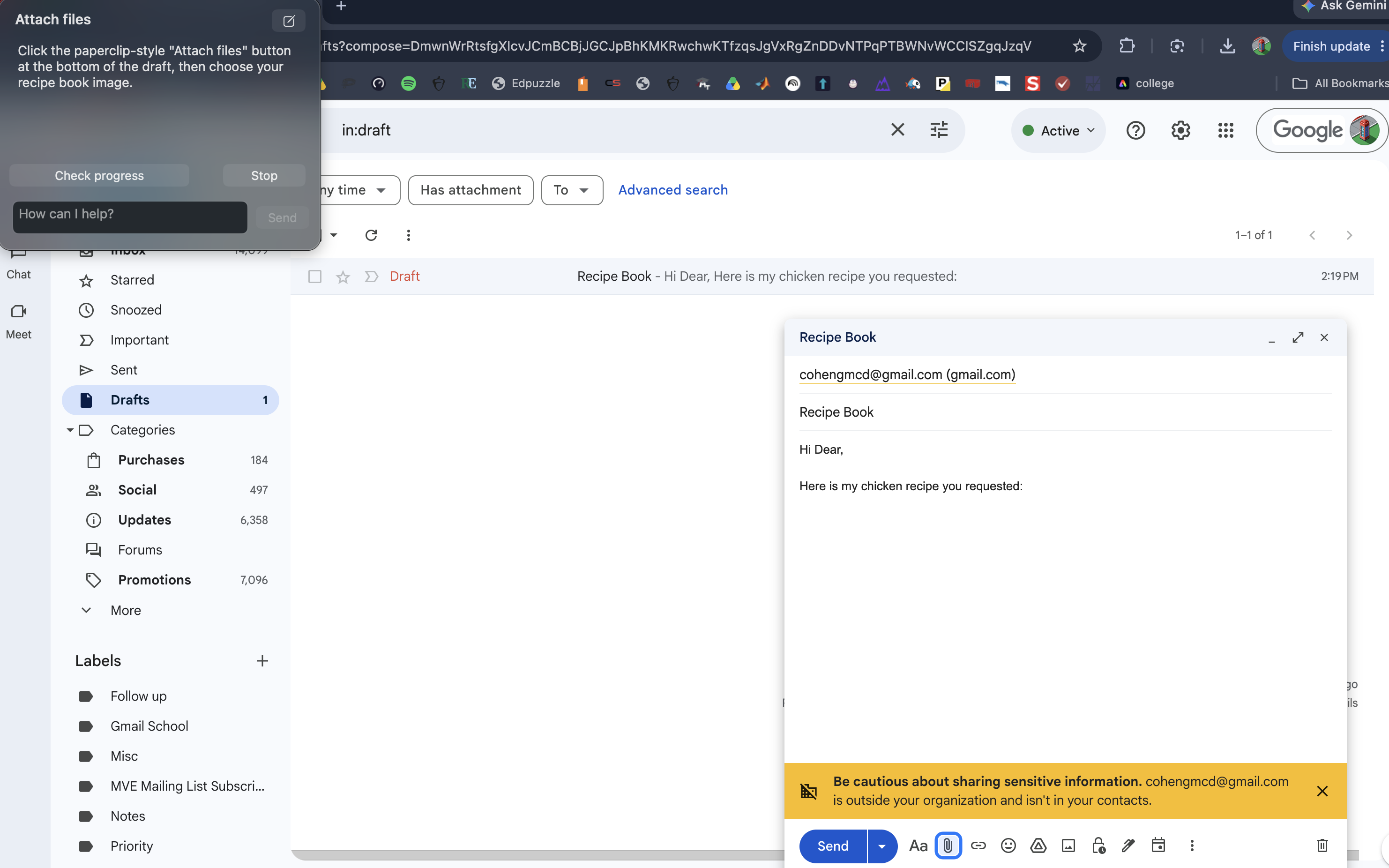1389x868 pixels.
Task: Click the Insert photo icon
Action: 1068,846
